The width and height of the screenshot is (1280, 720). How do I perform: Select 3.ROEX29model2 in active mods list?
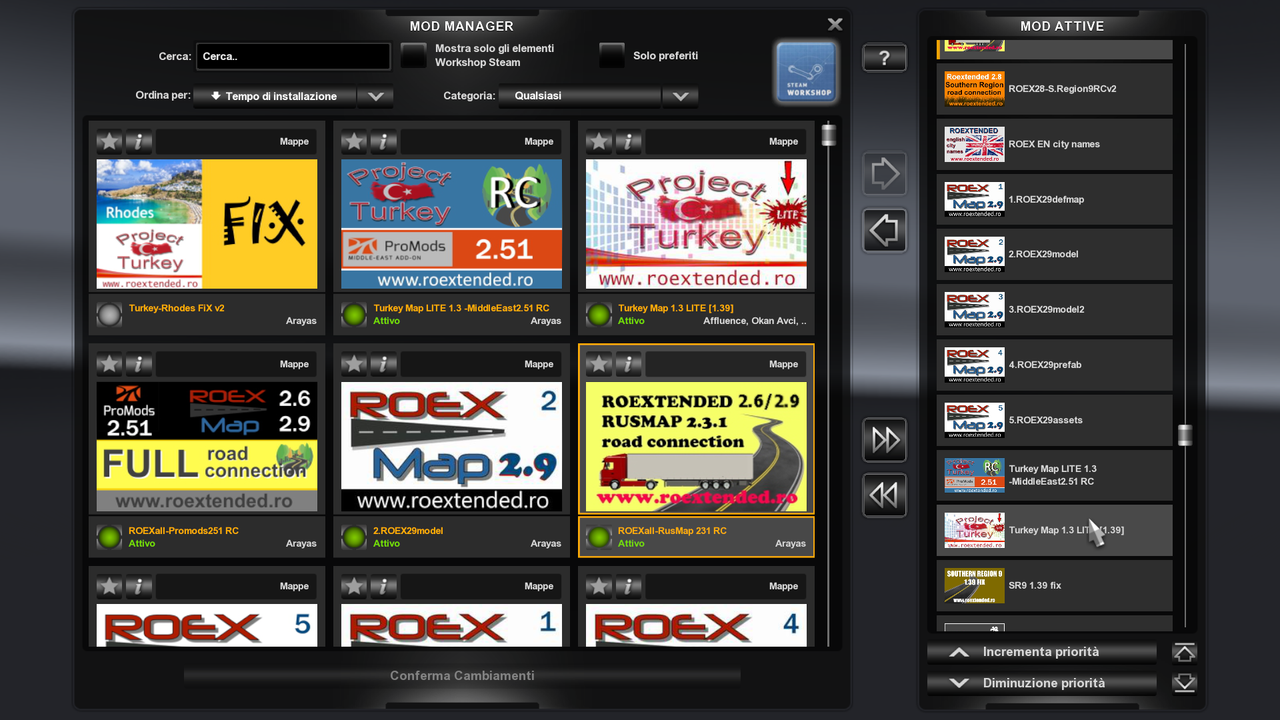pyautogui.click(x=1054, y=309)
